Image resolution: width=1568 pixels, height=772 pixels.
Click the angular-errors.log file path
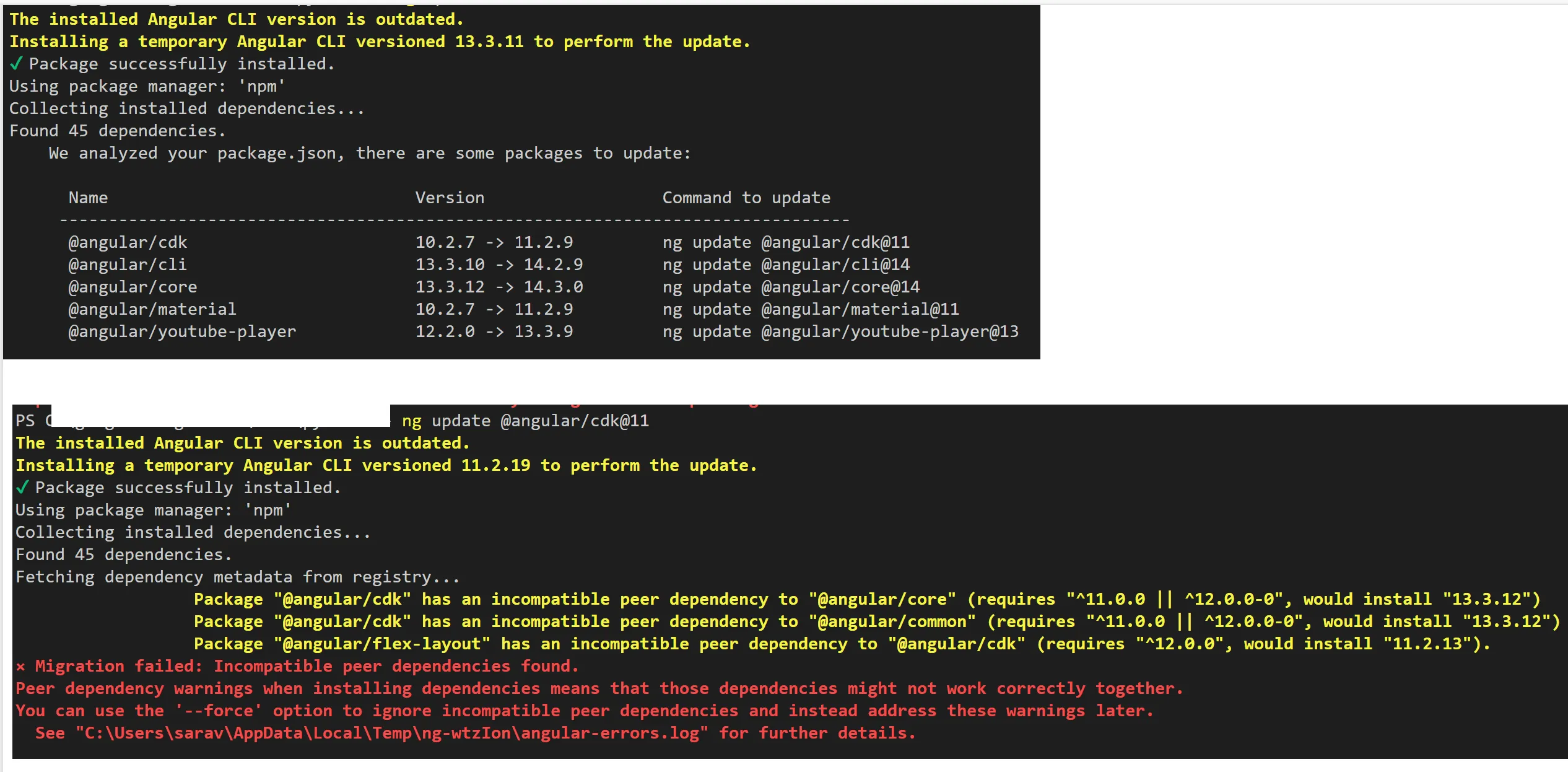(x=391, y=733)
